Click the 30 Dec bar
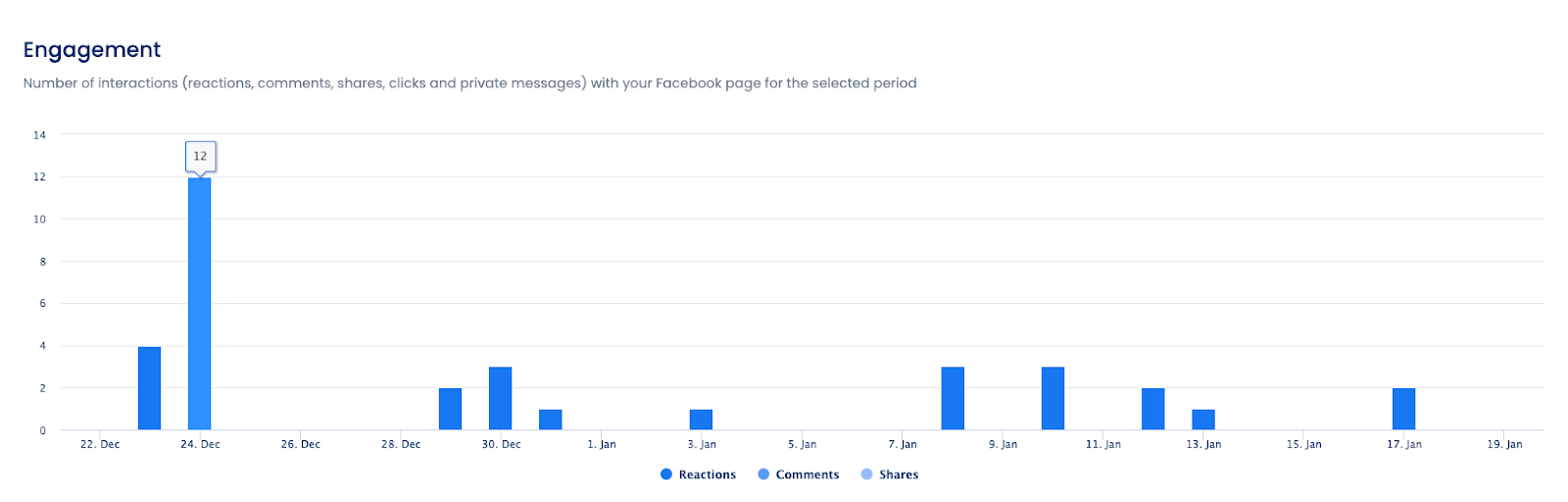Viewport: 1568px width, 502px height. (x=501, y=398)
